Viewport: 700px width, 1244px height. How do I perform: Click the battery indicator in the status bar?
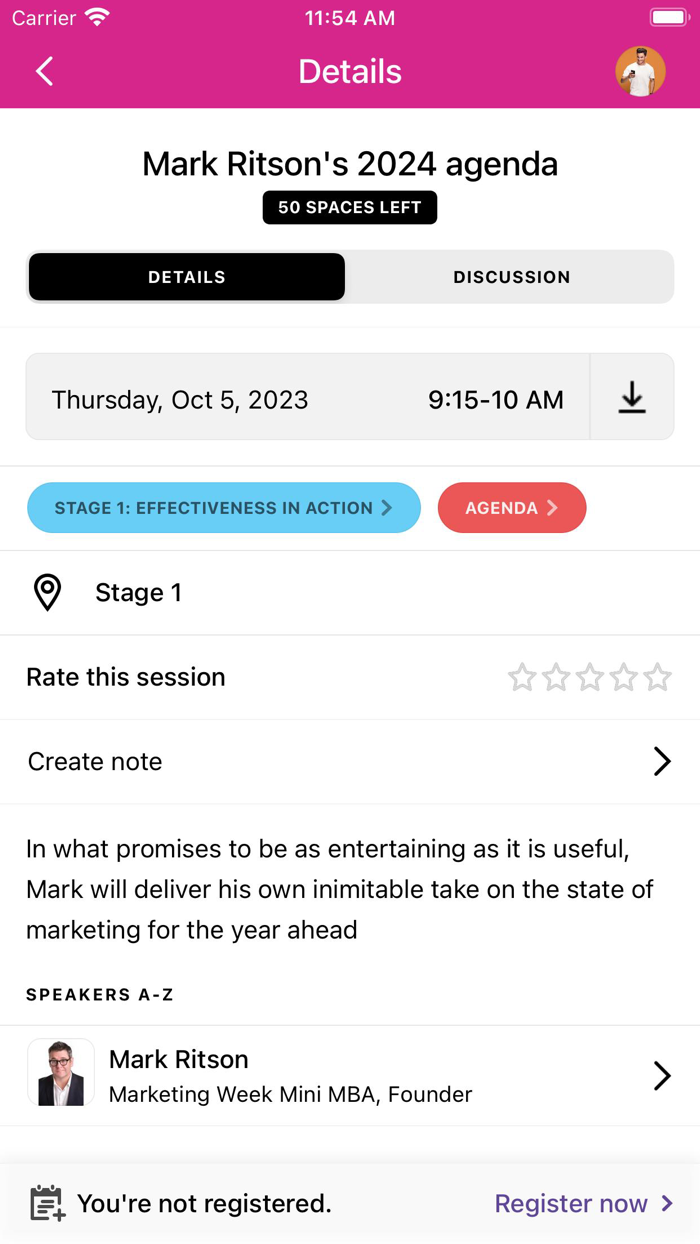(x=668, y=16)
